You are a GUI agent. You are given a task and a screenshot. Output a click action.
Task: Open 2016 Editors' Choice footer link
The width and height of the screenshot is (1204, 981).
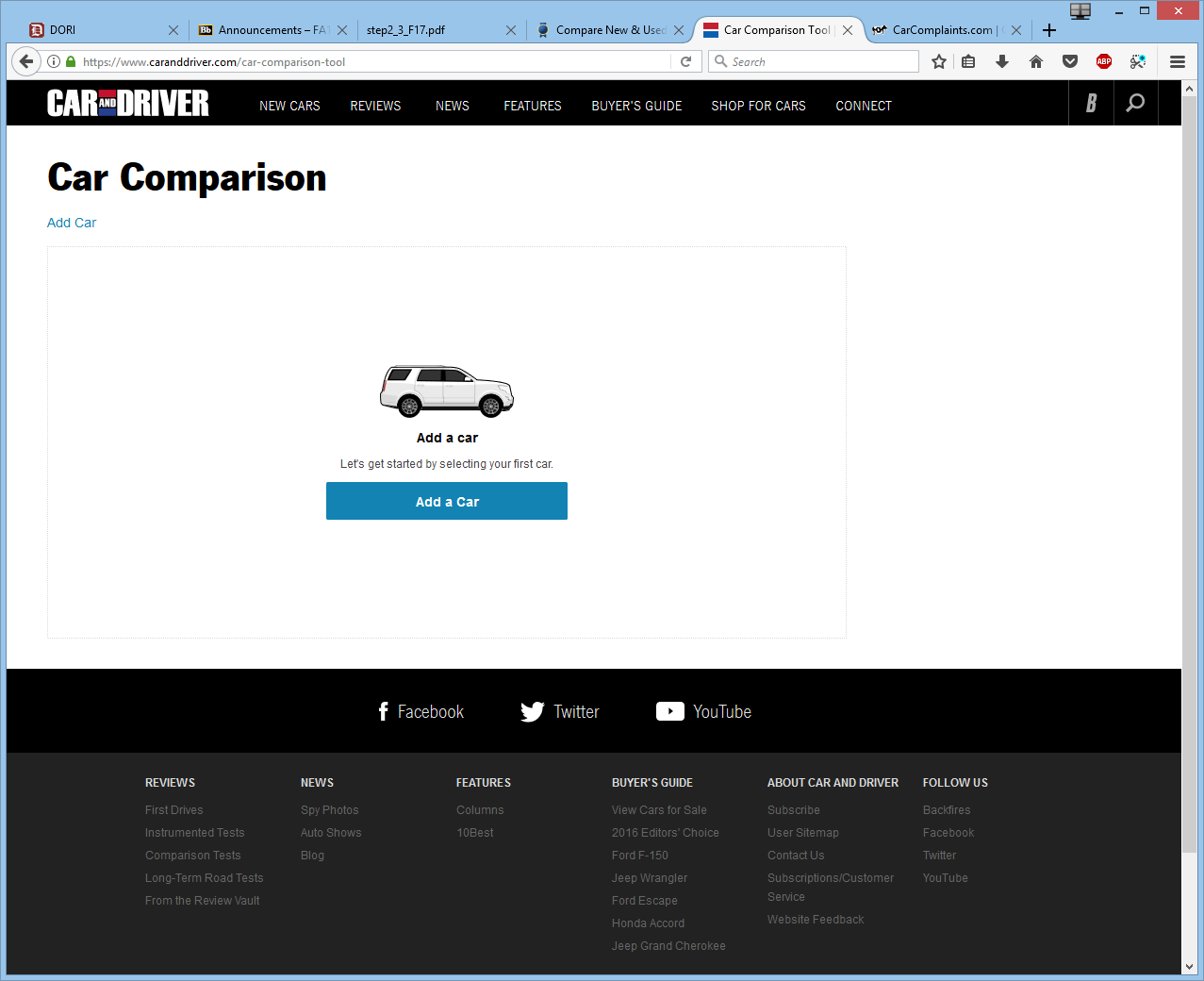click(x=665, y=833)
